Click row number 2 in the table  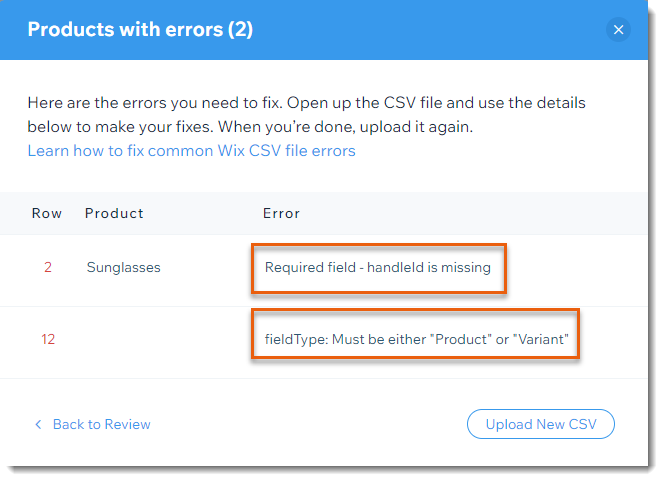point(48,267)
